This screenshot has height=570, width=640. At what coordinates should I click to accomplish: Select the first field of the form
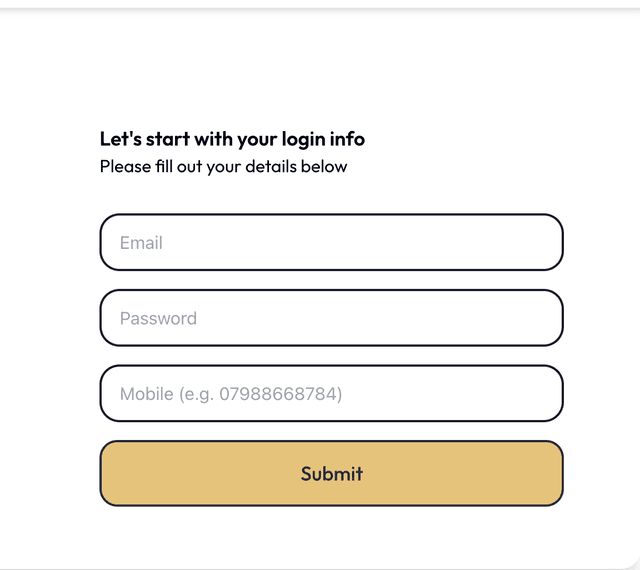pyautogui.click(x=331, y=242)
